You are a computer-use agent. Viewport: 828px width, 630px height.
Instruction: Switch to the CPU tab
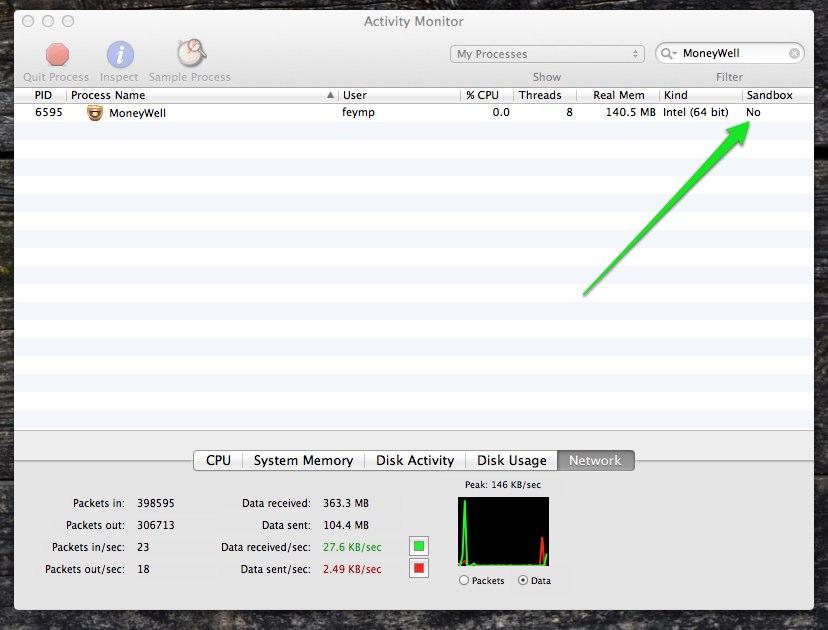(218, 460)
